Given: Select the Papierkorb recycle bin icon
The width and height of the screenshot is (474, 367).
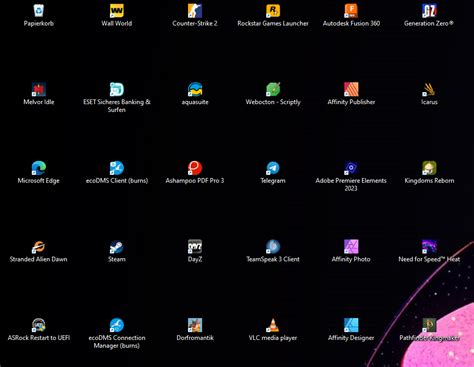Looking at the screenshot, I should tap(39, 11).
